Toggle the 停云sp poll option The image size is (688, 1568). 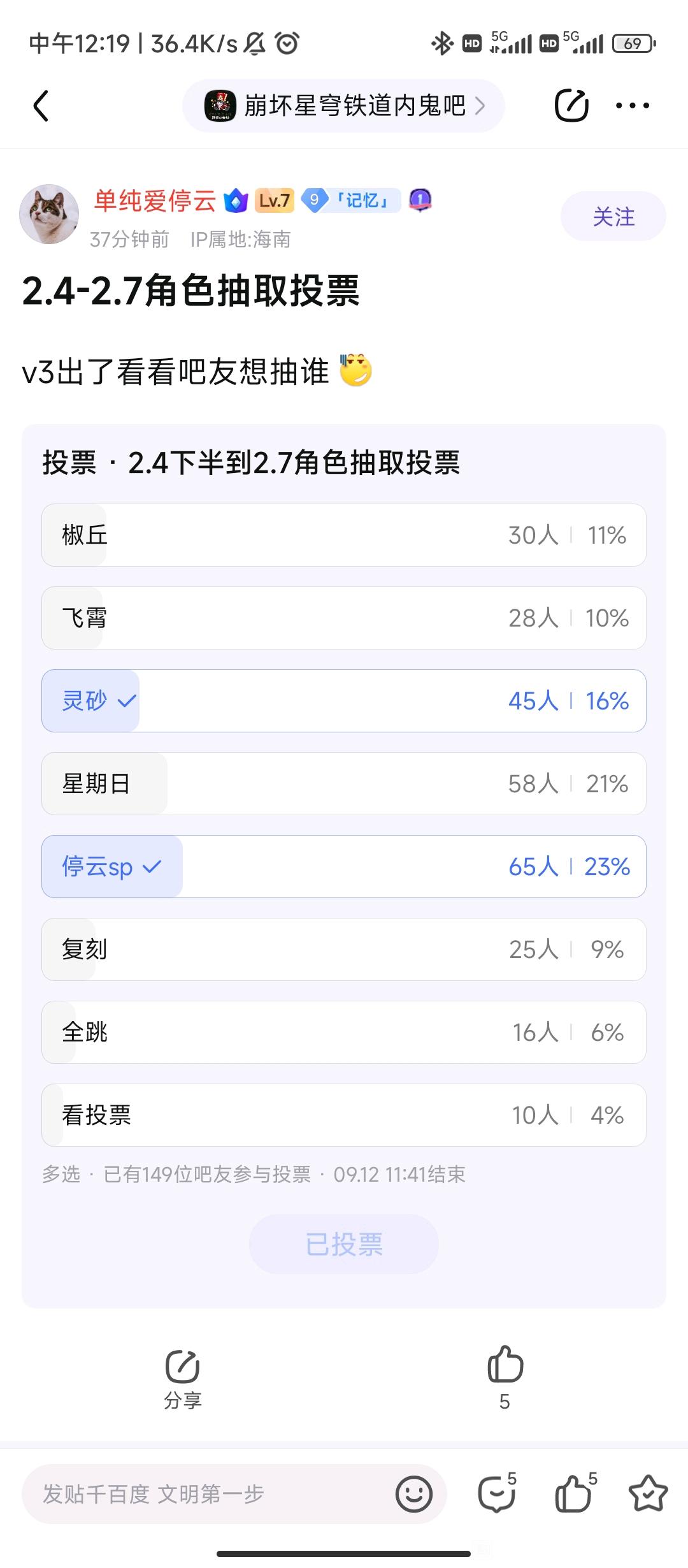tap(344, 866)
